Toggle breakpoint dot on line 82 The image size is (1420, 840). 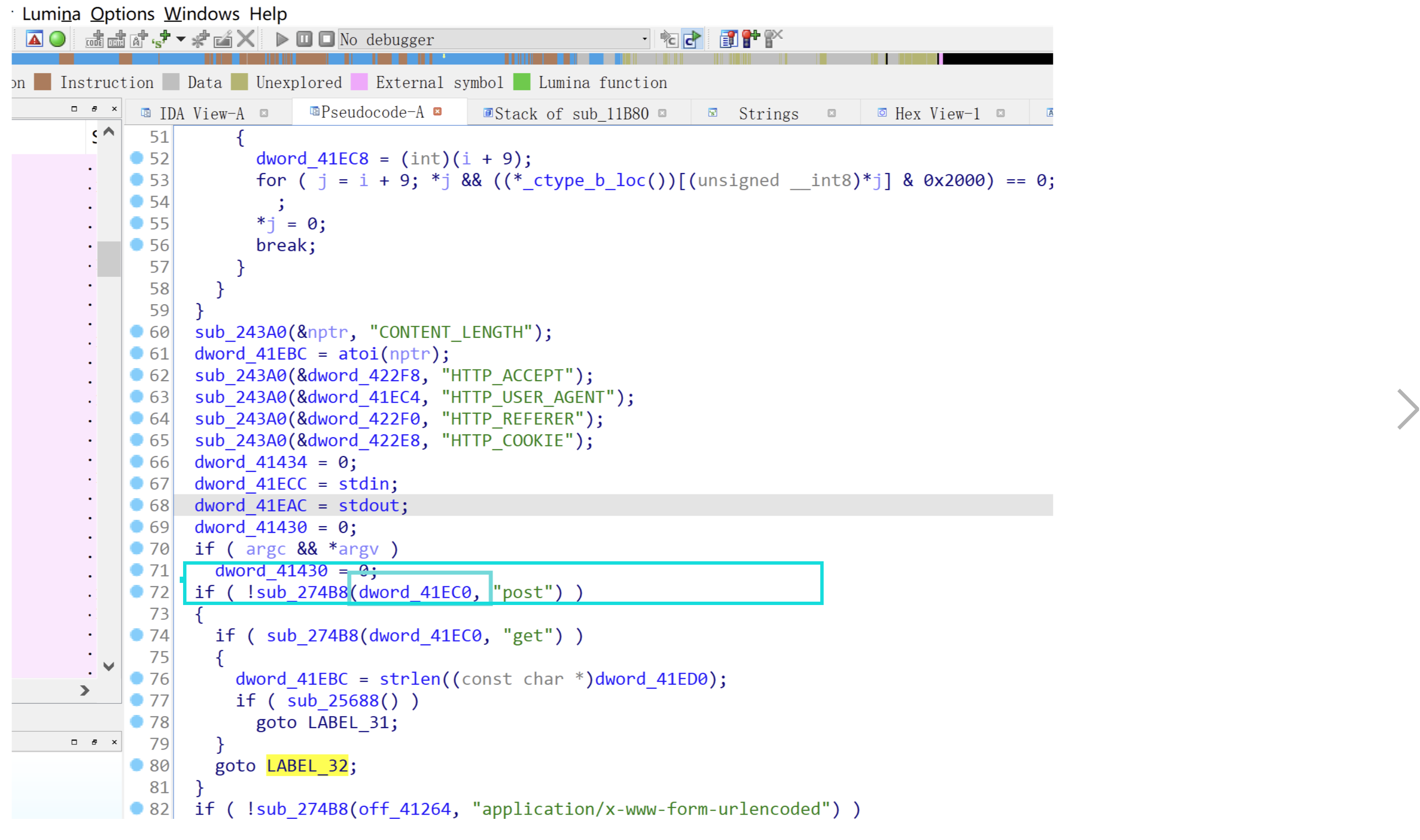click(136, 808)
